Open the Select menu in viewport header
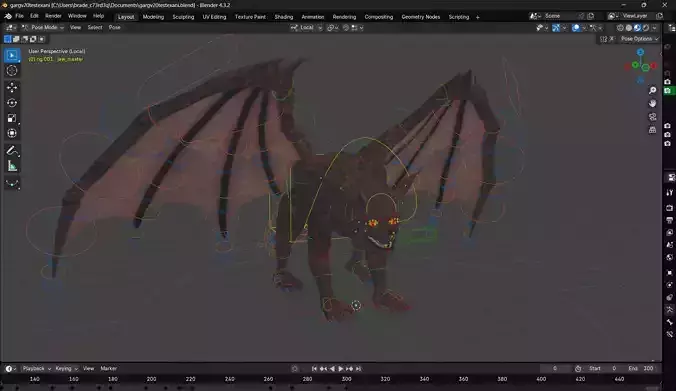 [95, 28]
